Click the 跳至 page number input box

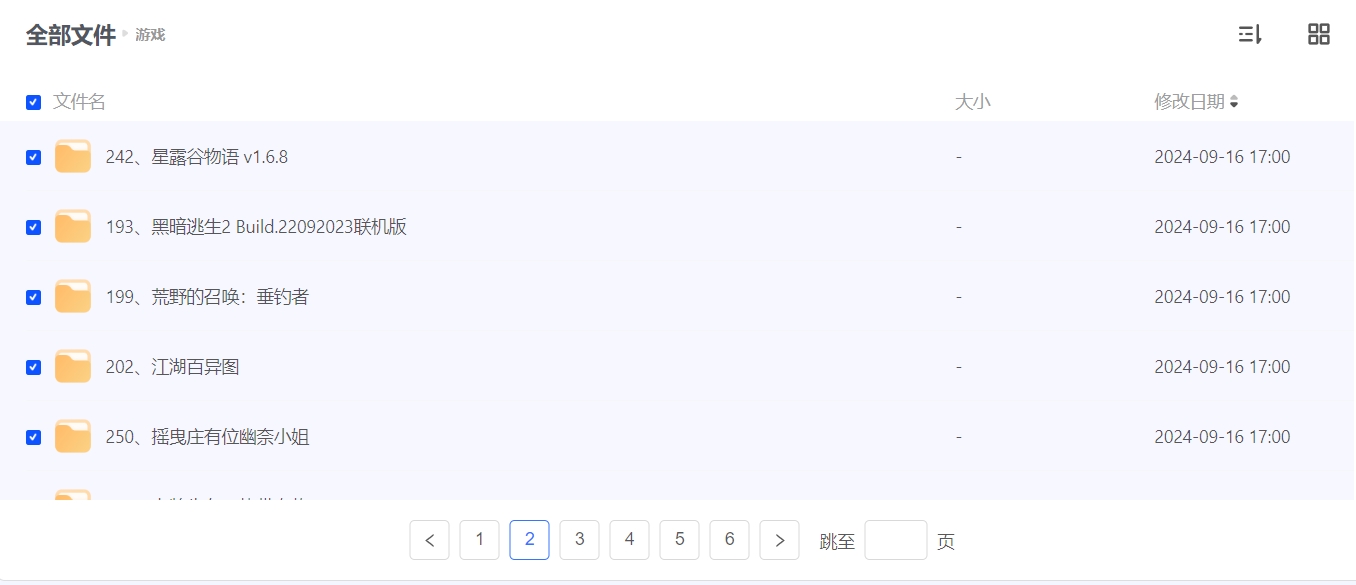pyautogui.click(x=896, y=540)
